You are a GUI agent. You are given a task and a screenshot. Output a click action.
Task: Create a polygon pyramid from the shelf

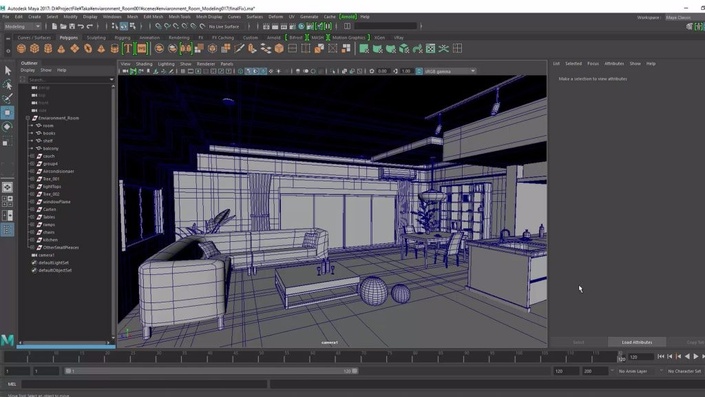101,49
